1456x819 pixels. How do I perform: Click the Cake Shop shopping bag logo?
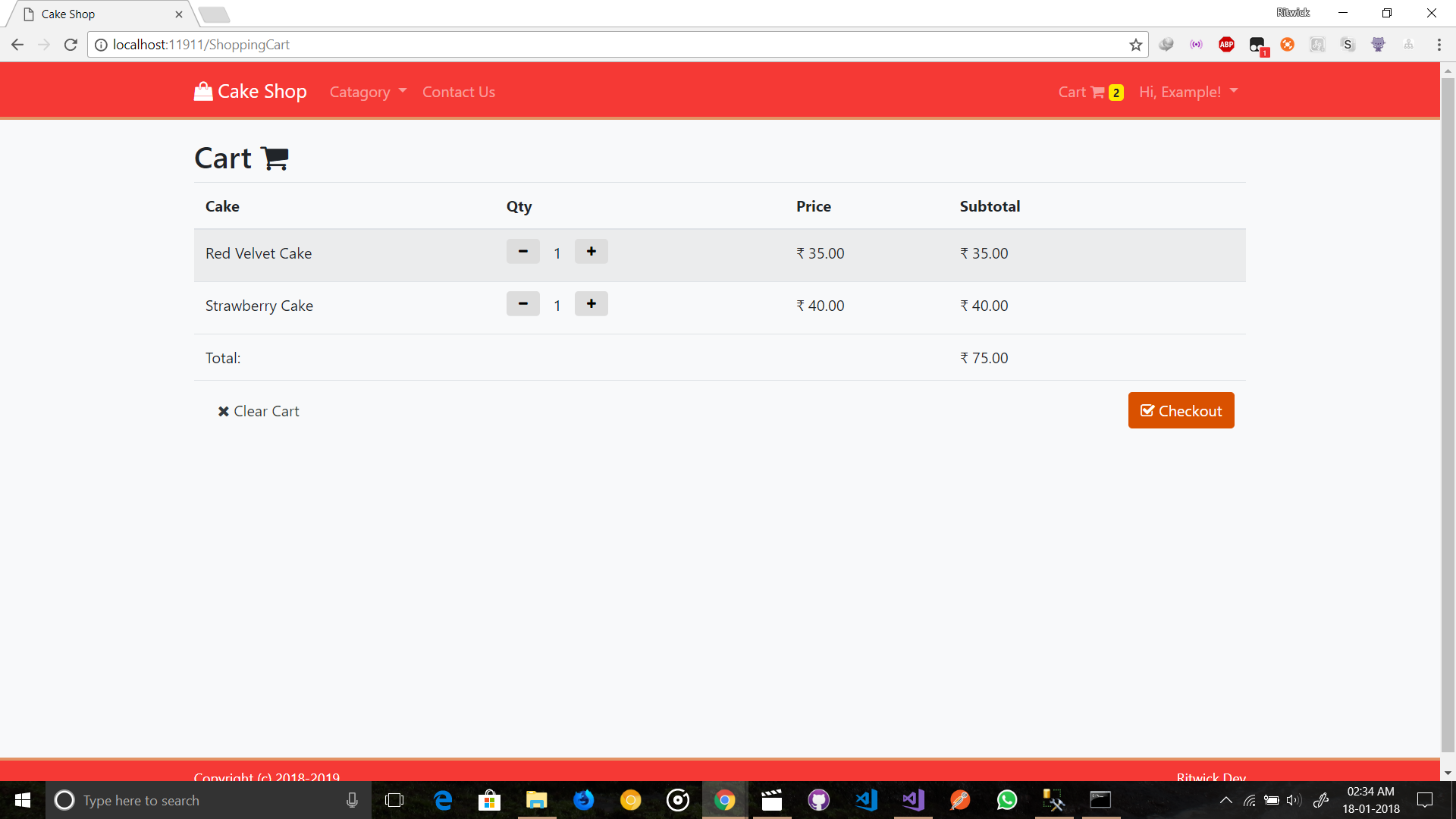[203, 92]
